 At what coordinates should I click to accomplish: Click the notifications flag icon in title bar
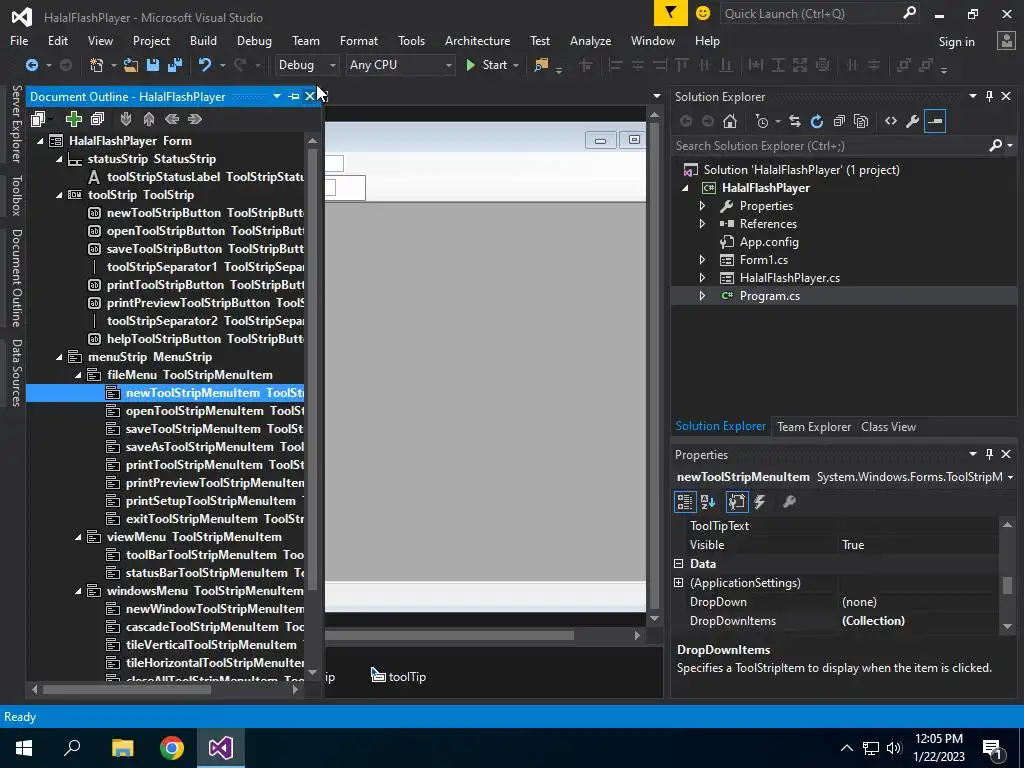tap(671, 13)
